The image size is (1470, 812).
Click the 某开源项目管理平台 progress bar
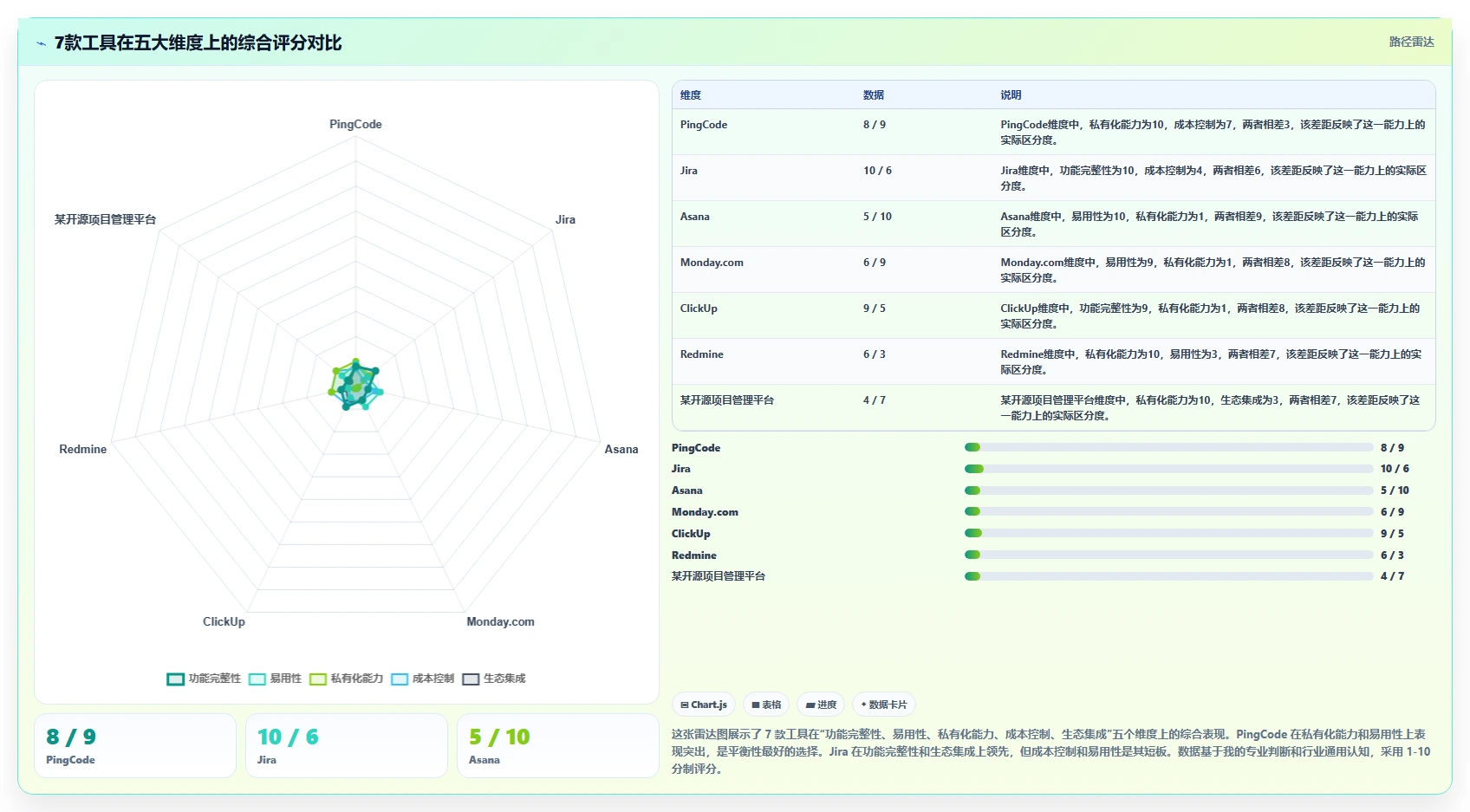pyautogui.click(x=1169, y=575)
